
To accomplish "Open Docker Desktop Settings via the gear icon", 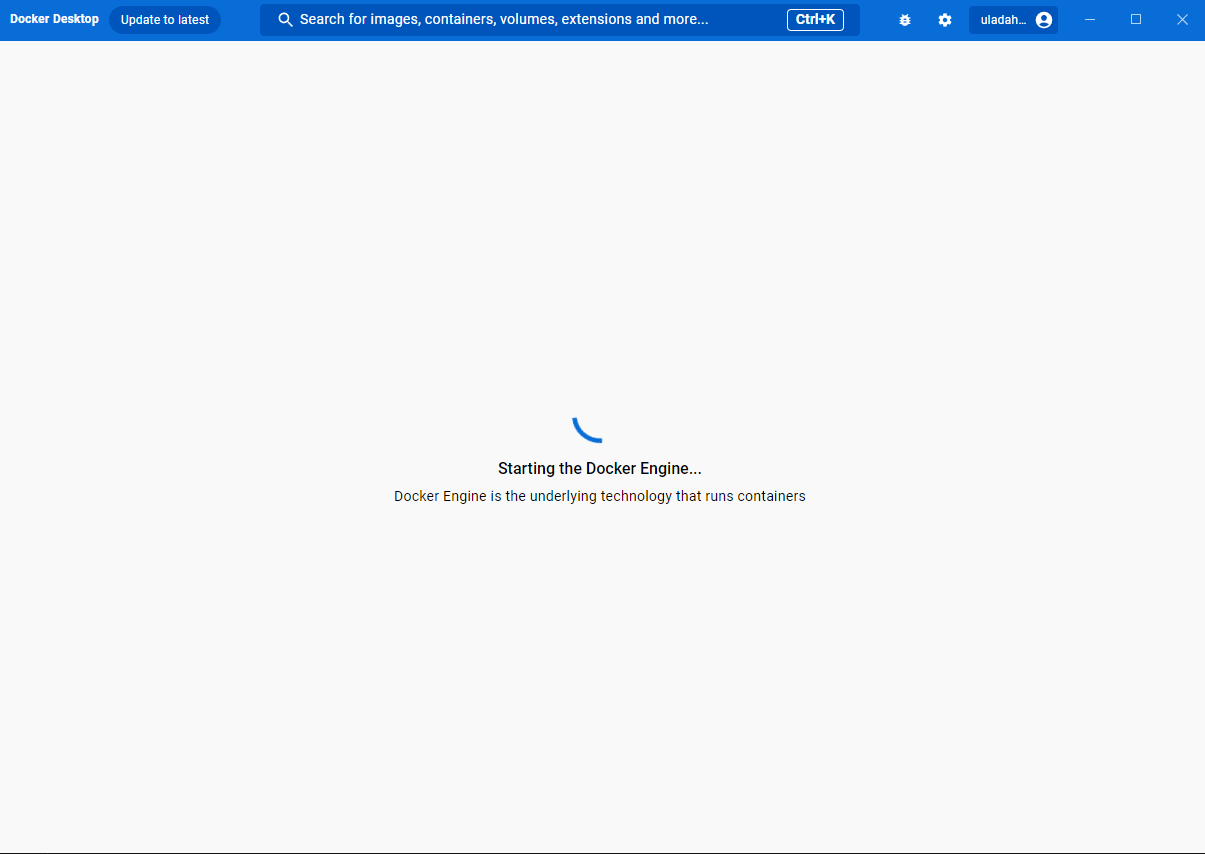I will point(945,19).
